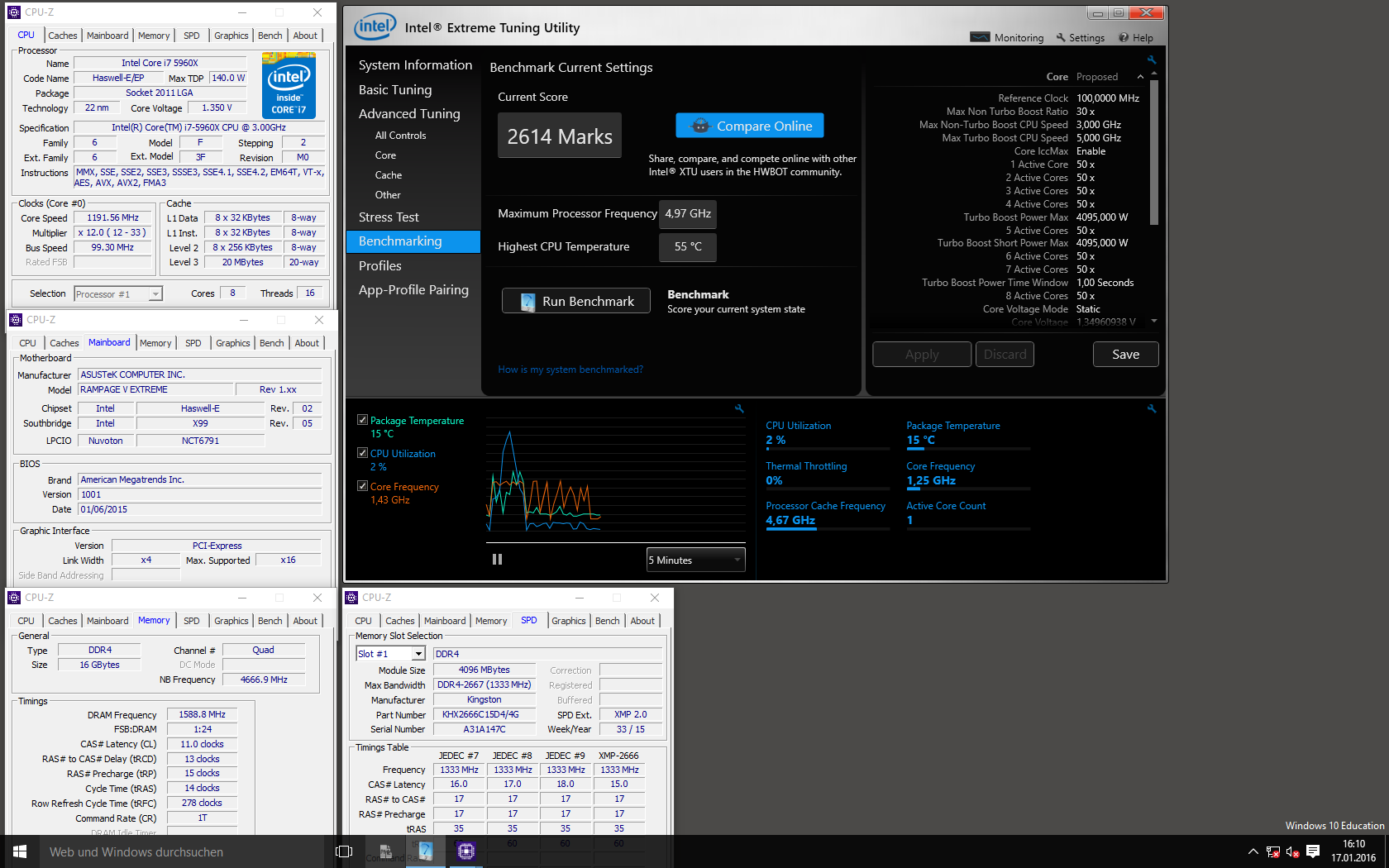Viewport: 1389px width, 868px height.
Task: Click scrollbar down arrow in tuning list
Action: [1154, 321]
